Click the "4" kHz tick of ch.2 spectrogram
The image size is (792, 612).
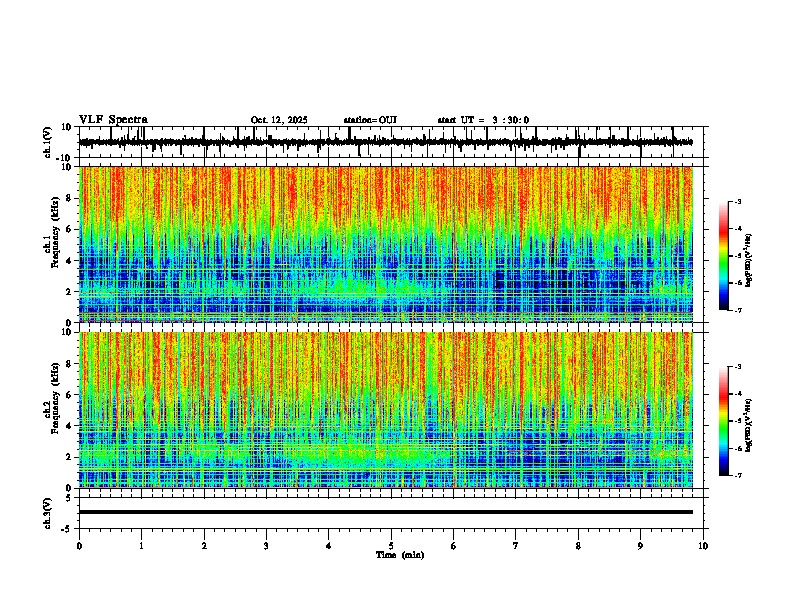tap(69, 426)
